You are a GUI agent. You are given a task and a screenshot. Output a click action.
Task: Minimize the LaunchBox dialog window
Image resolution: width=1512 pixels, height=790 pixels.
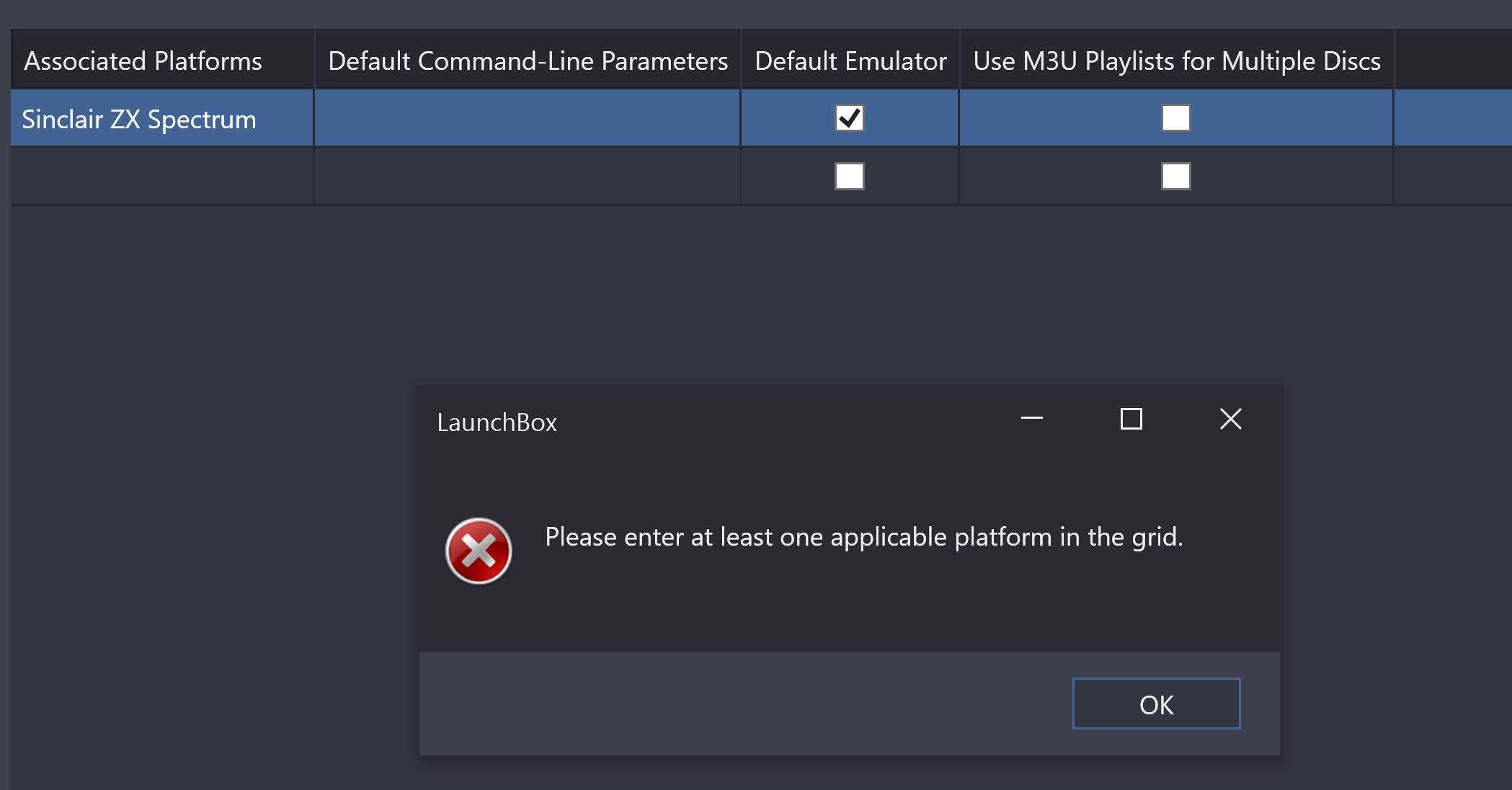tap(1031, 418)
